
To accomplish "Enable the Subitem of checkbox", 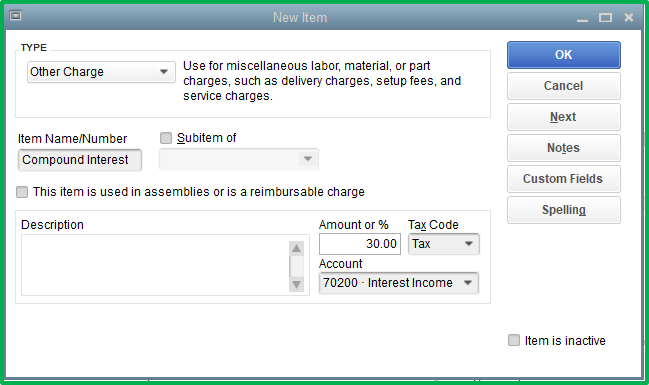I will 166,138.
